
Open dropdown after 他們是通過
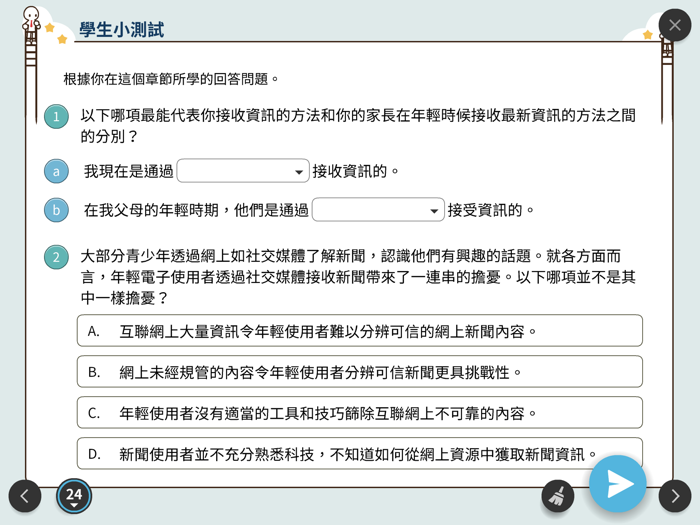pos(378,209)
